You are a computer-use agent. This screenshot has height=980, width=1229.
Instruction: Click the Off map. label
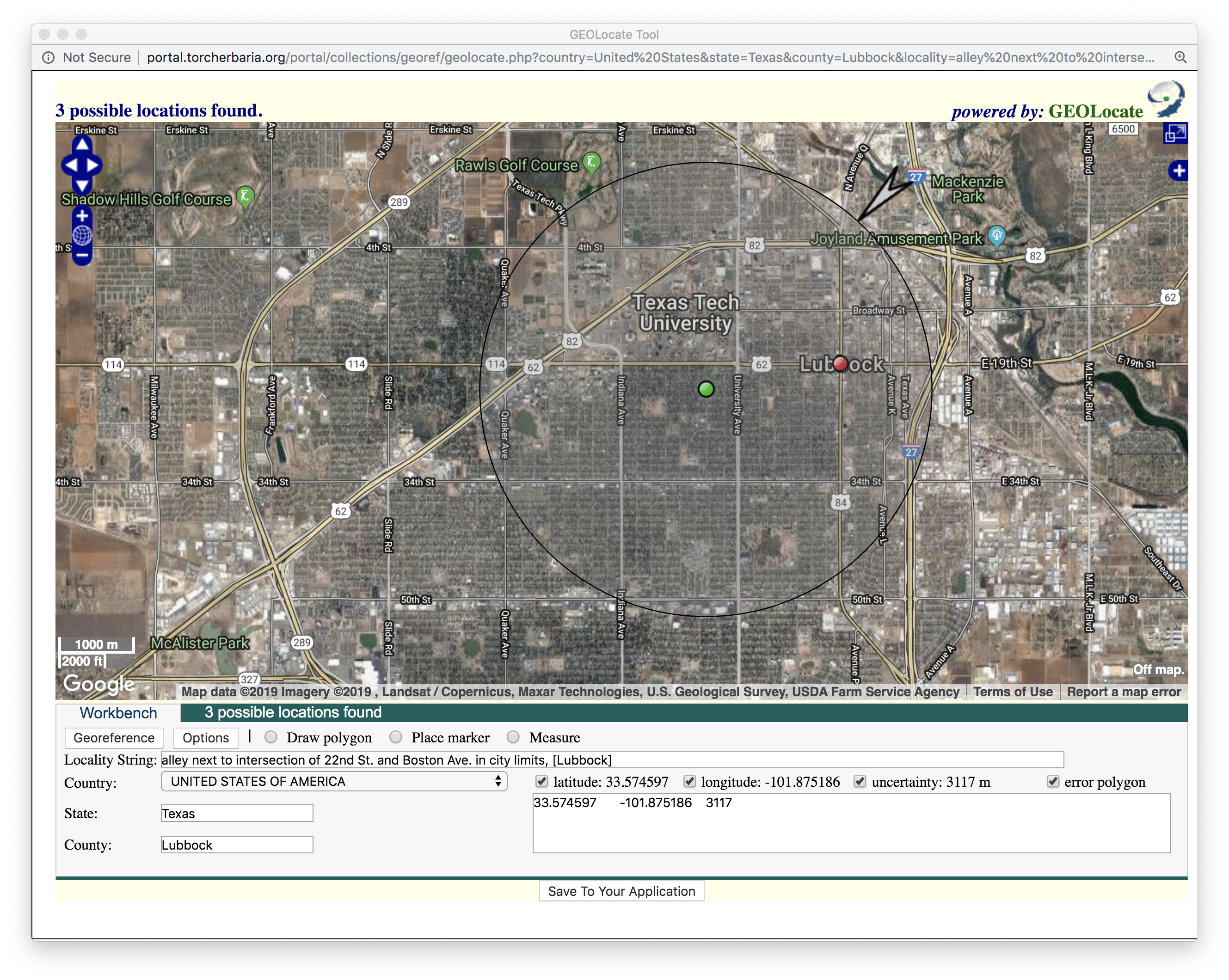(1158, 669)
